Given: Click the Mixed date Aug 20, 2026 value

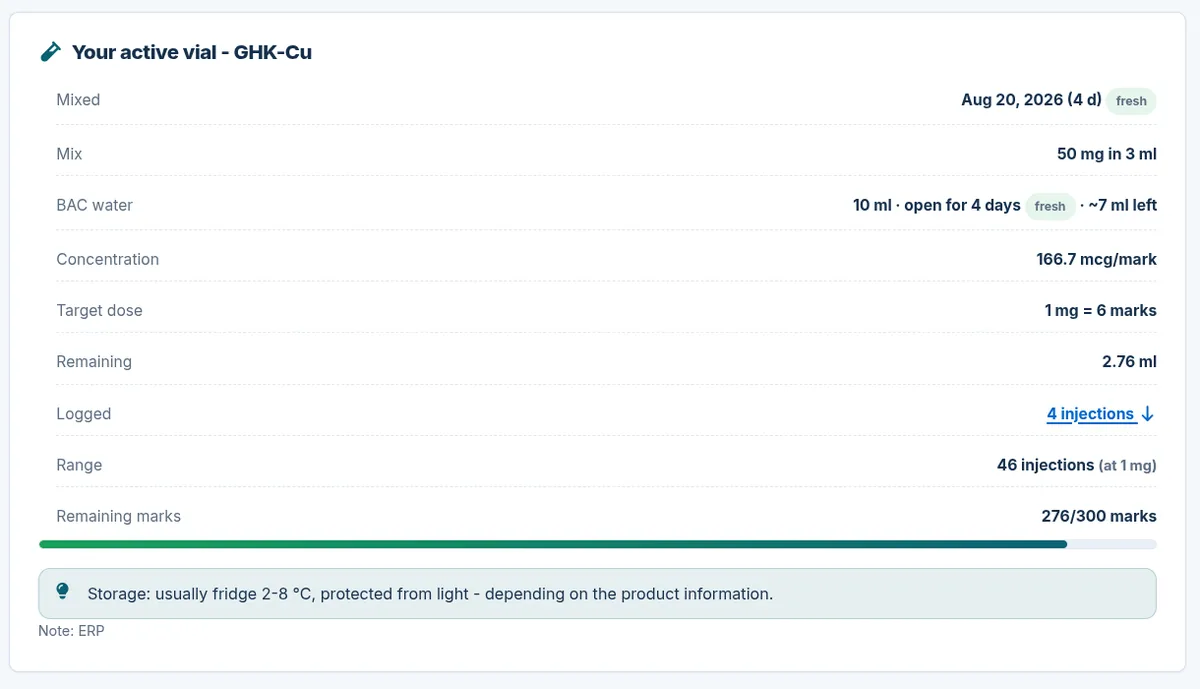Looking at the screenshot, I should 1031,100.
